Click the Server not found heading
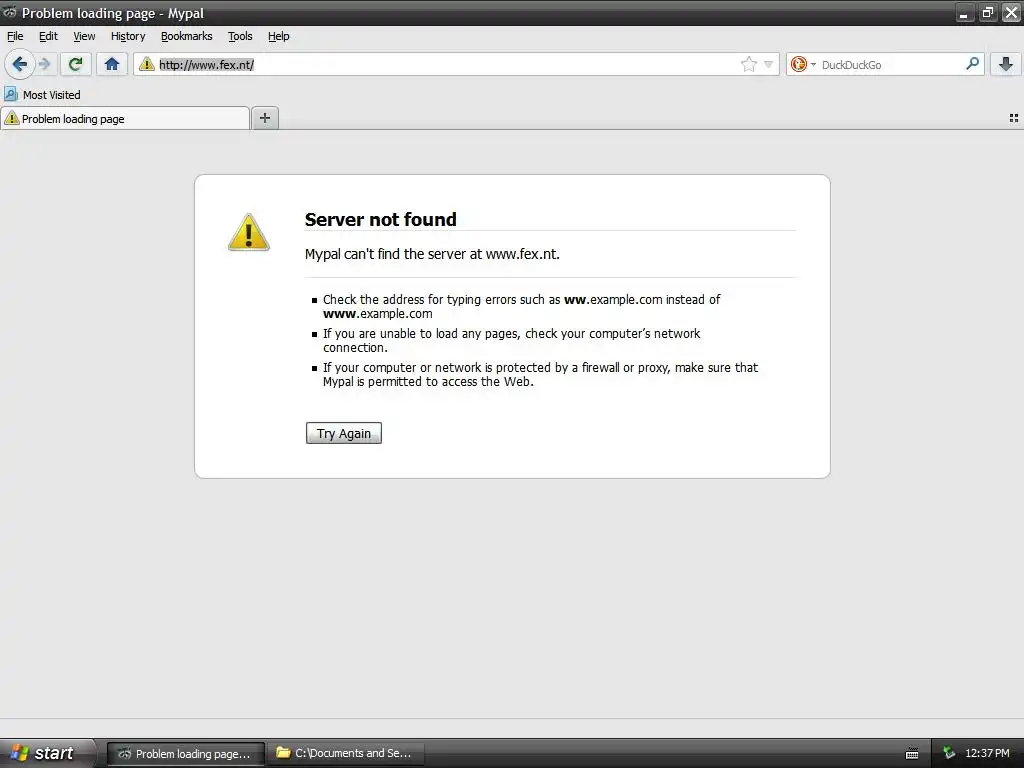 pyautogui.click(x=381, y=219)
